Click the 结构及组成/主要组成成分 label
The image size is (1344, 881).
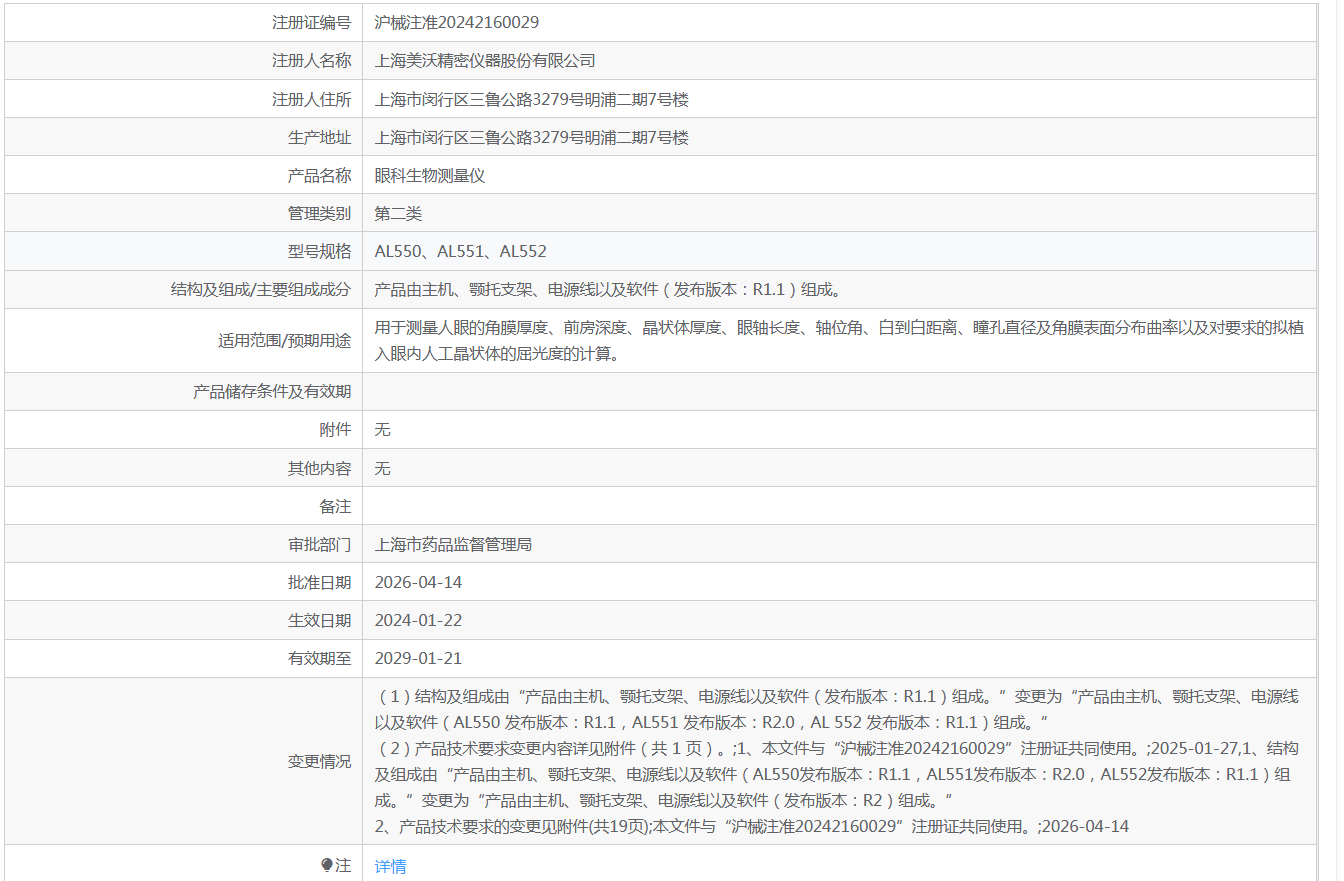point(262,289)
